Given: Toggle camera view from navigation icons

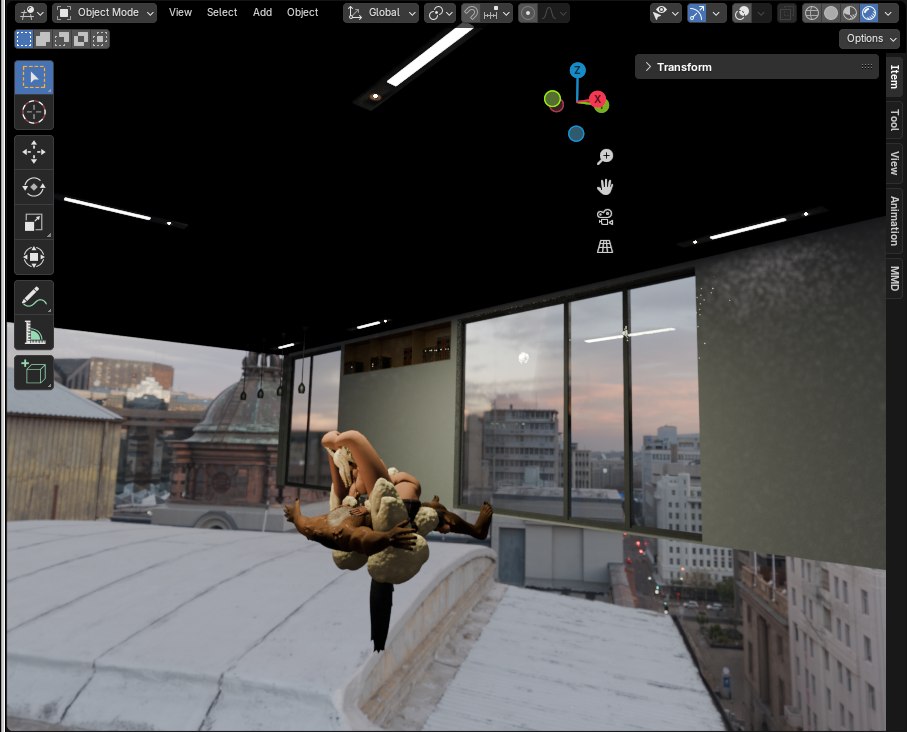Looking at the screenshot, I should pyautogui.click(x=605, y=217).
